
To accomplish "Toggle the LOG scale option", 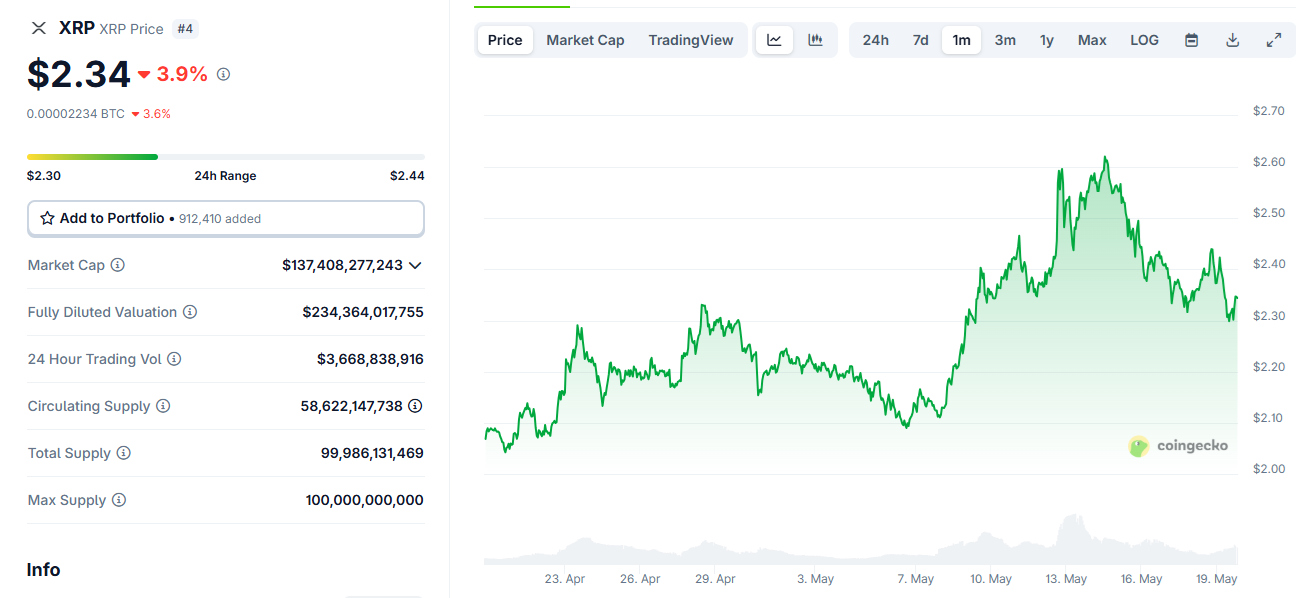I will [x=1144, y=40].
